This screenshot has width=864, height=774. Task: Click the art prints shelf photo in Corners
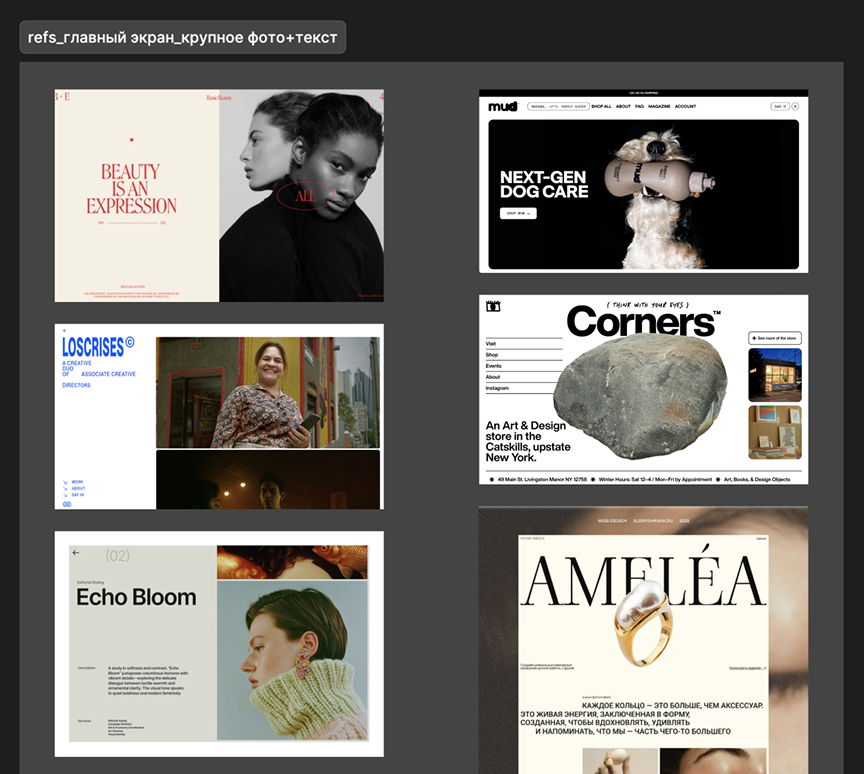pyautogui.click(x=775, y=432)
